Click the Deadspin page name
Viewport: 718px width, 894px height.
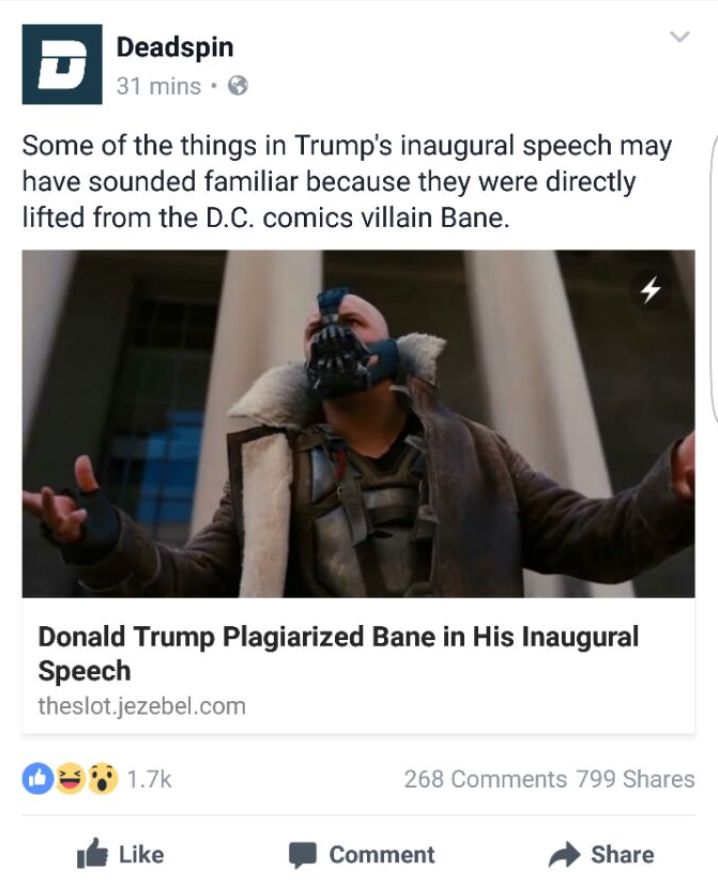click(175, 48)
